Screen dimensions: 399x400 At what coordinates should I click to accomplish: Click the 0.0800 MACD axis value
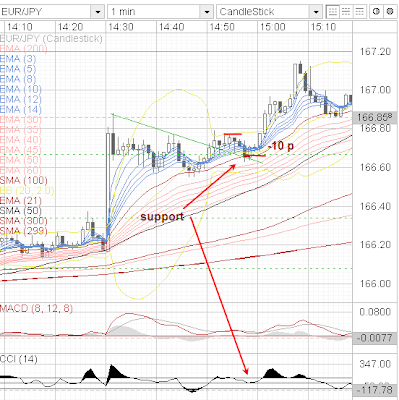click(375, 312)
